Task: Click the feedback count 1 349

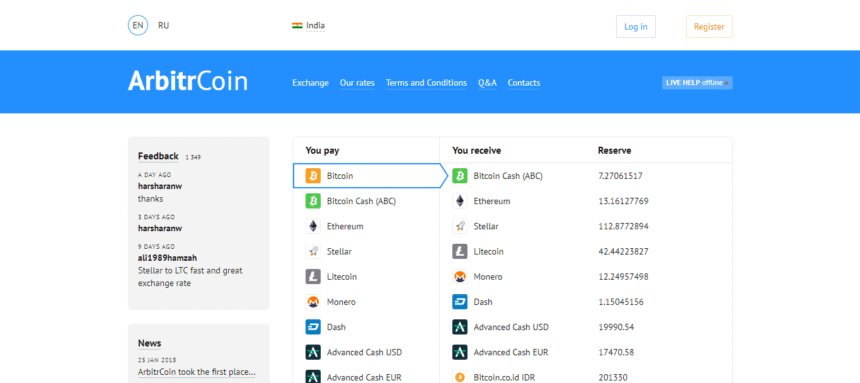Action: (193, 157)
